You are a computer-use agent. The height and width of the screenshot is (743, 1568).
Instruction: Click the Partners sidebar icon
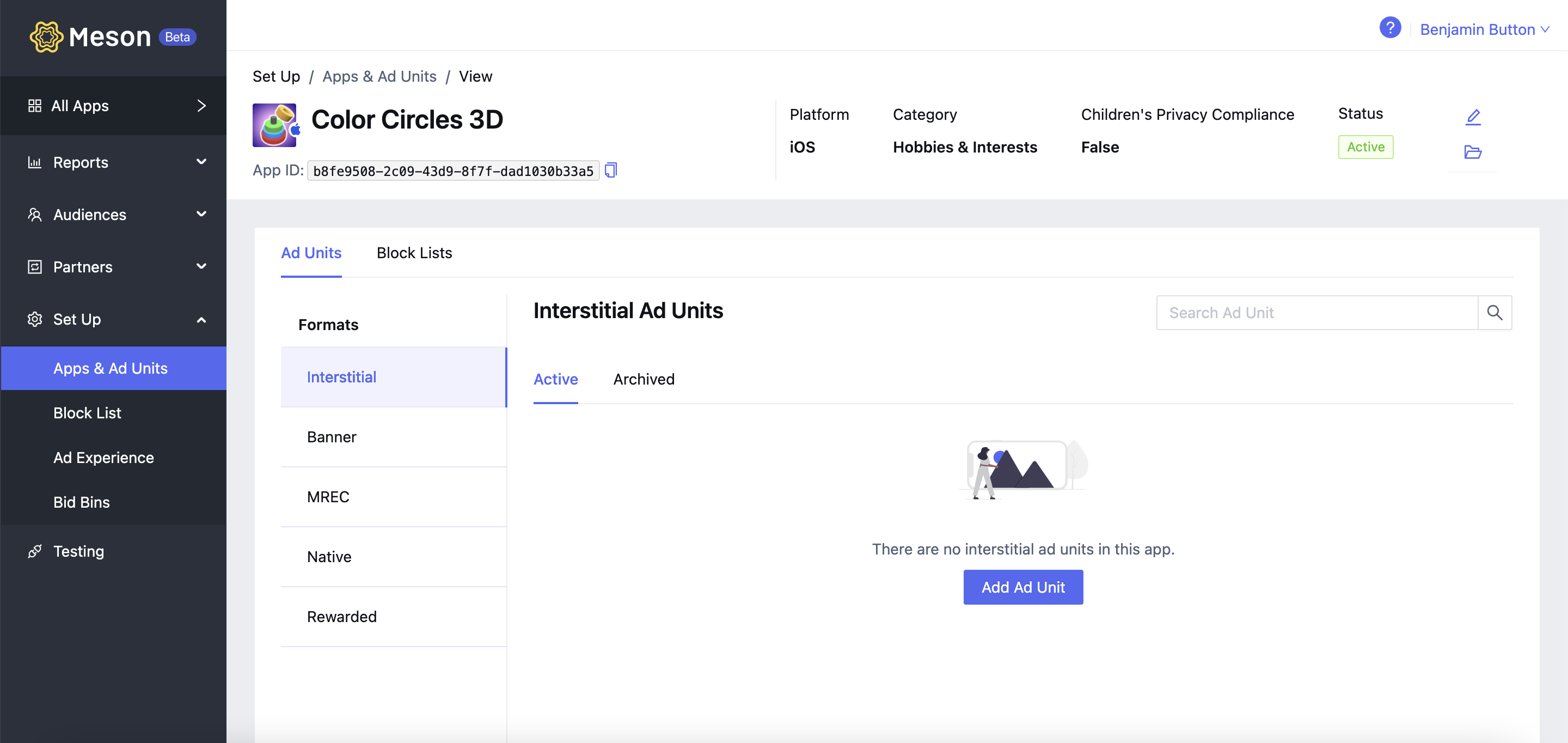(x=35, y=267)
